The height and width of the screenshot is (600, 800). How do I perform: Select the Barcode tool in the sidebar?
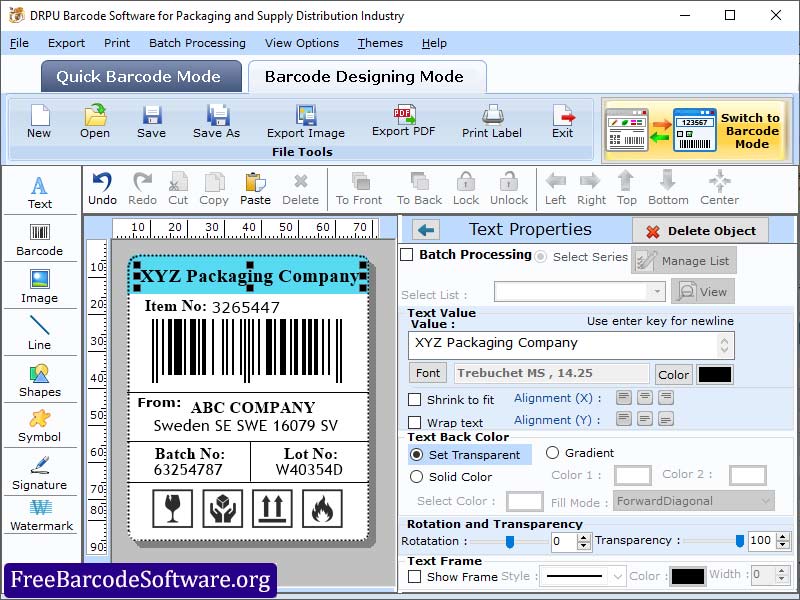pos(40,240)
